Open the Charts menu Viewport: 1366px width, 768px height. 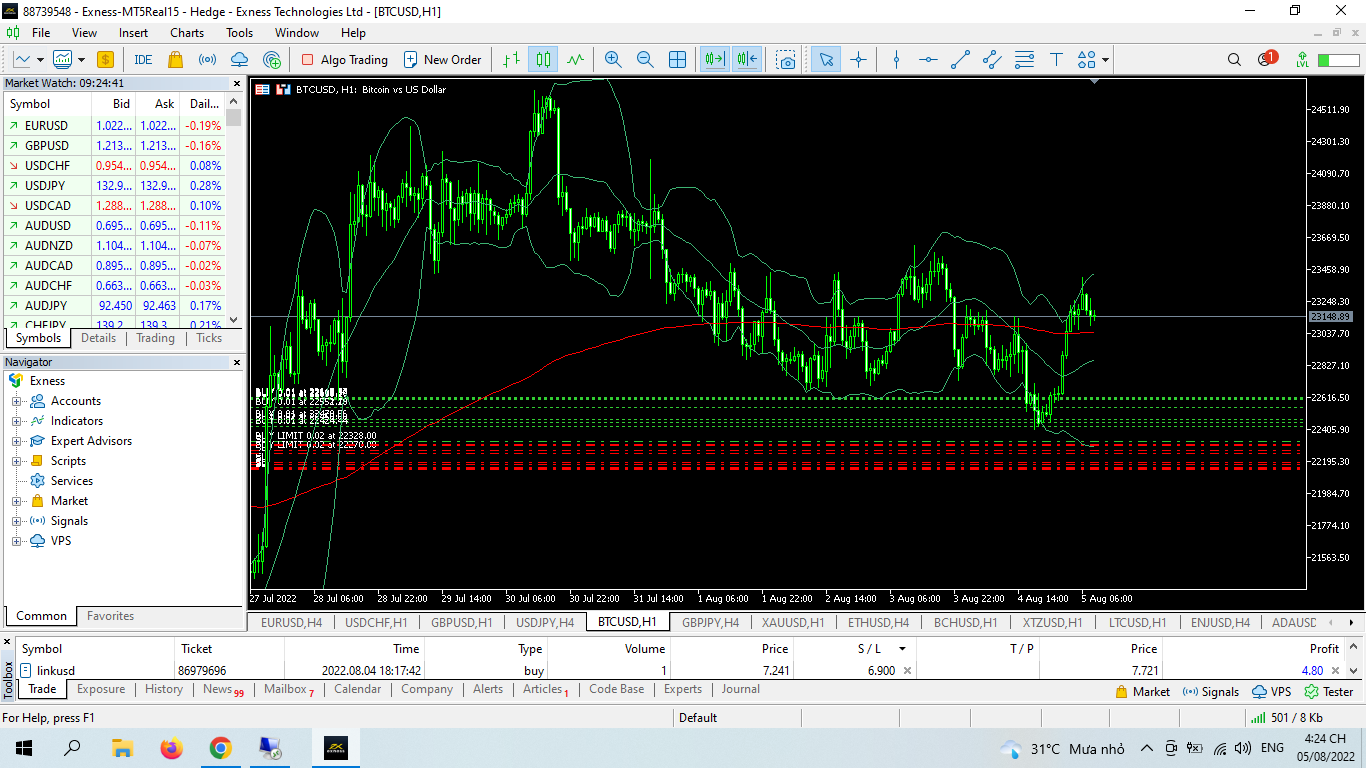tap(187, 32)
